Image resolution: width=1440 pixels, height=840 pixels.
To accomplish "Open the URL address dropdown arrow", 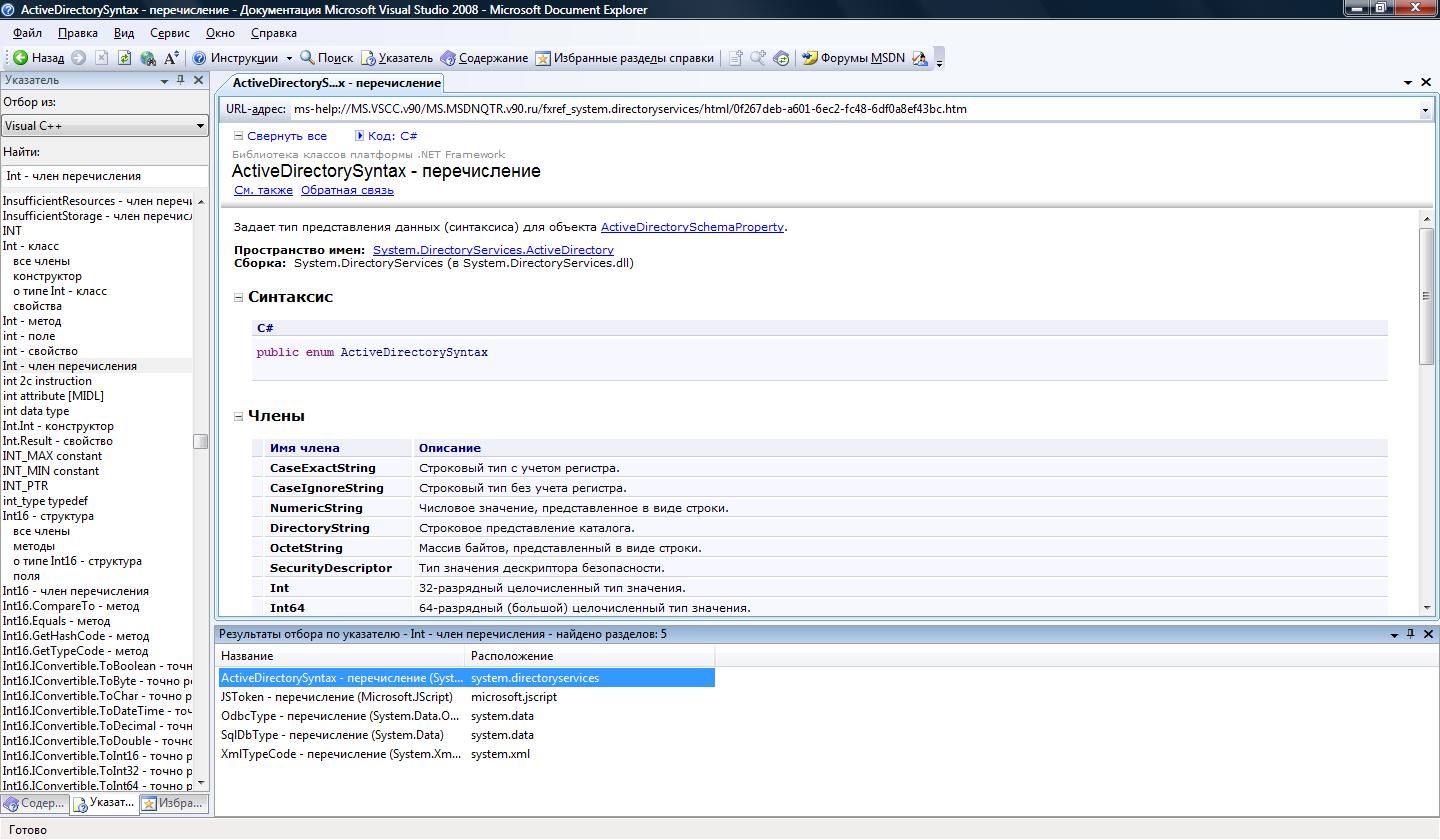I will coord(1425,109).
